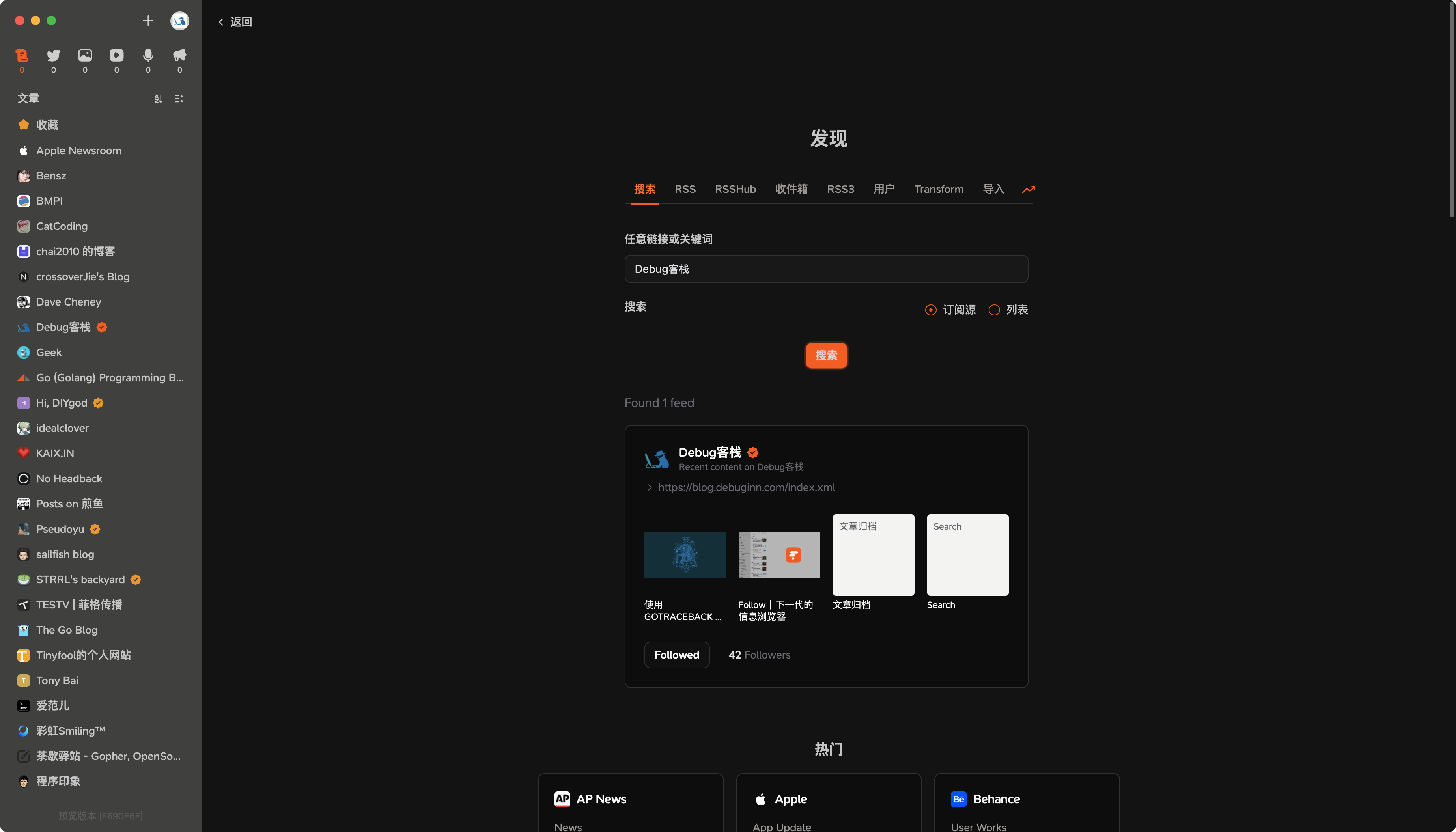Toggle follow state with the Followed button
The image size is (1456, 832).
[677, 655]
